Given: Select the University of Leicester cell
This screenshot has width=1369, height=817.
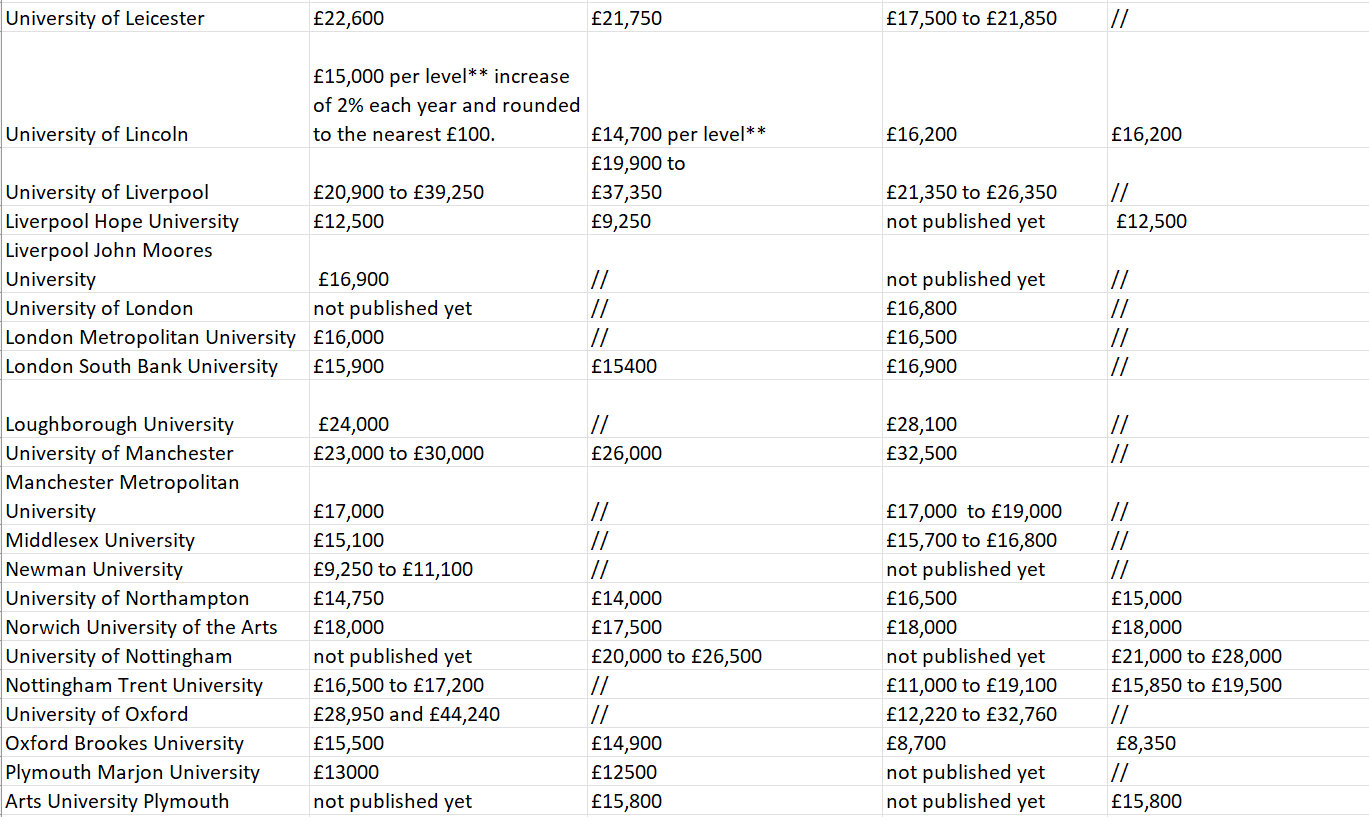Looking at the screenshot, I should pyautogui.click(x=105, y=18).
